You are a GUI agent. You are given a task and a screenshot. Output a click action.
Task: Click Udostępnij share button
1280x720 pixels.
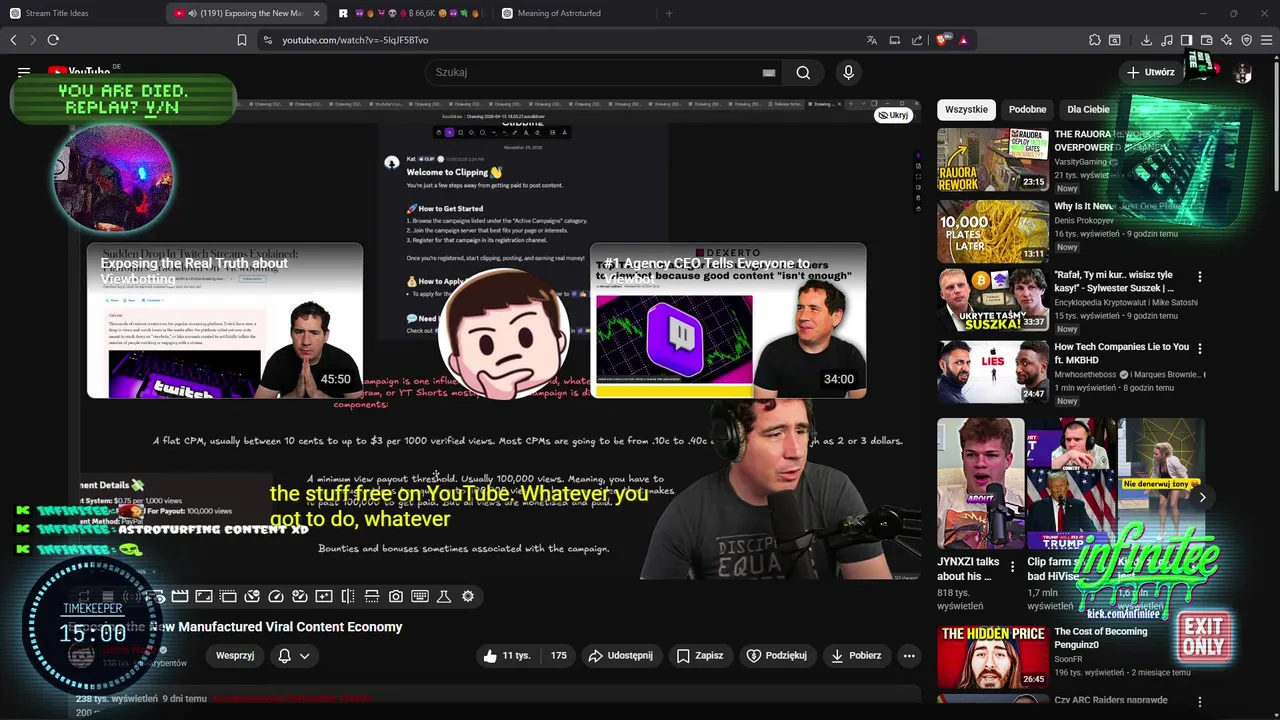coord(620,656)
